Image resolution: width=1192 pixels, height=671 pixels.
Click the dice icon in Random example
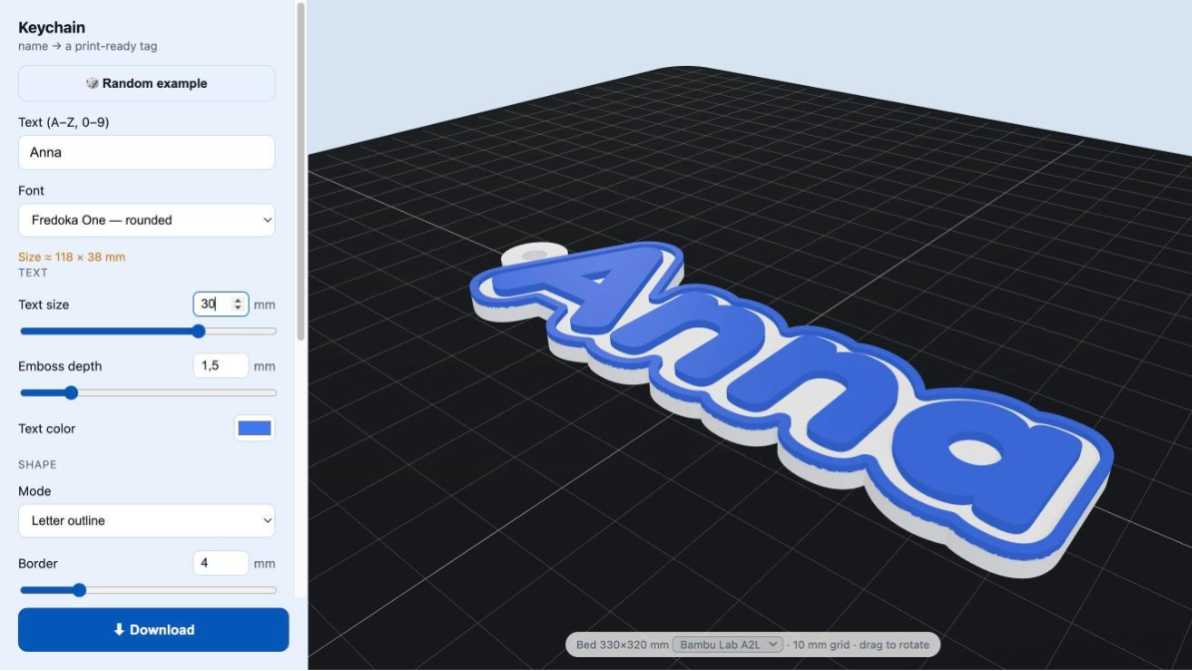coord(92,84)
